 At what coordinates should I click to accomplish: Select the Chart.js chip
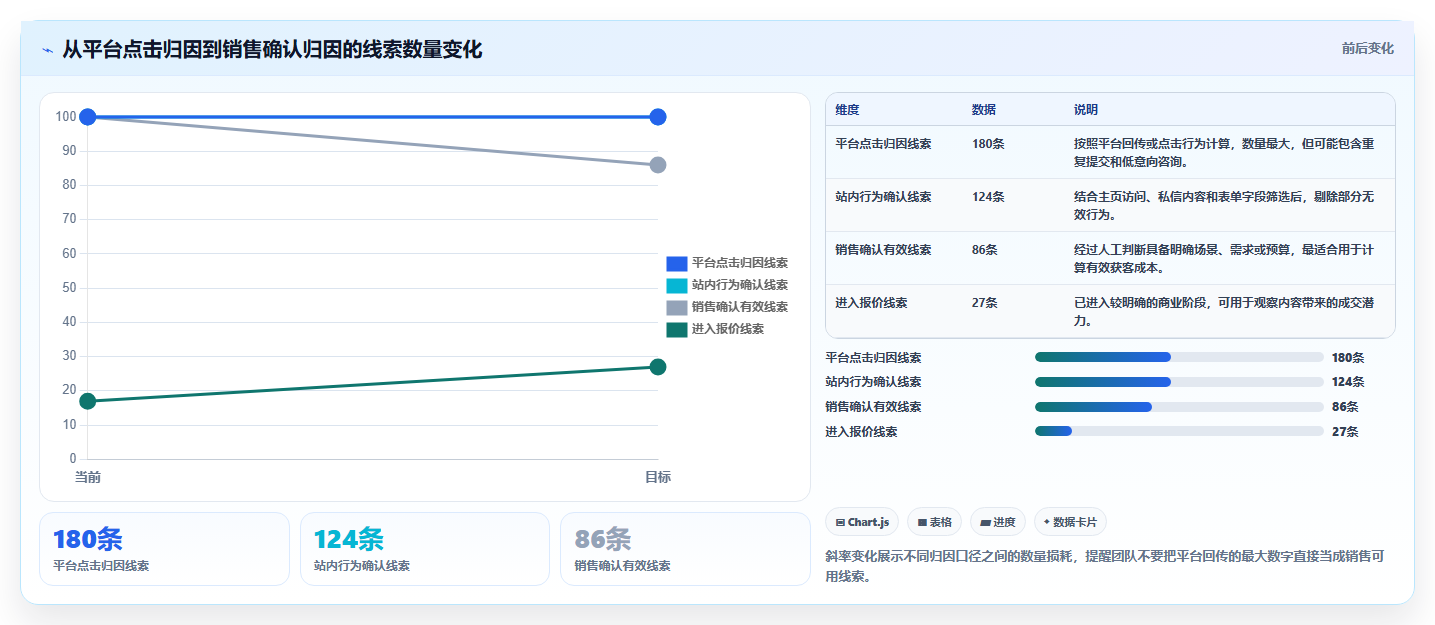(862, 522)
